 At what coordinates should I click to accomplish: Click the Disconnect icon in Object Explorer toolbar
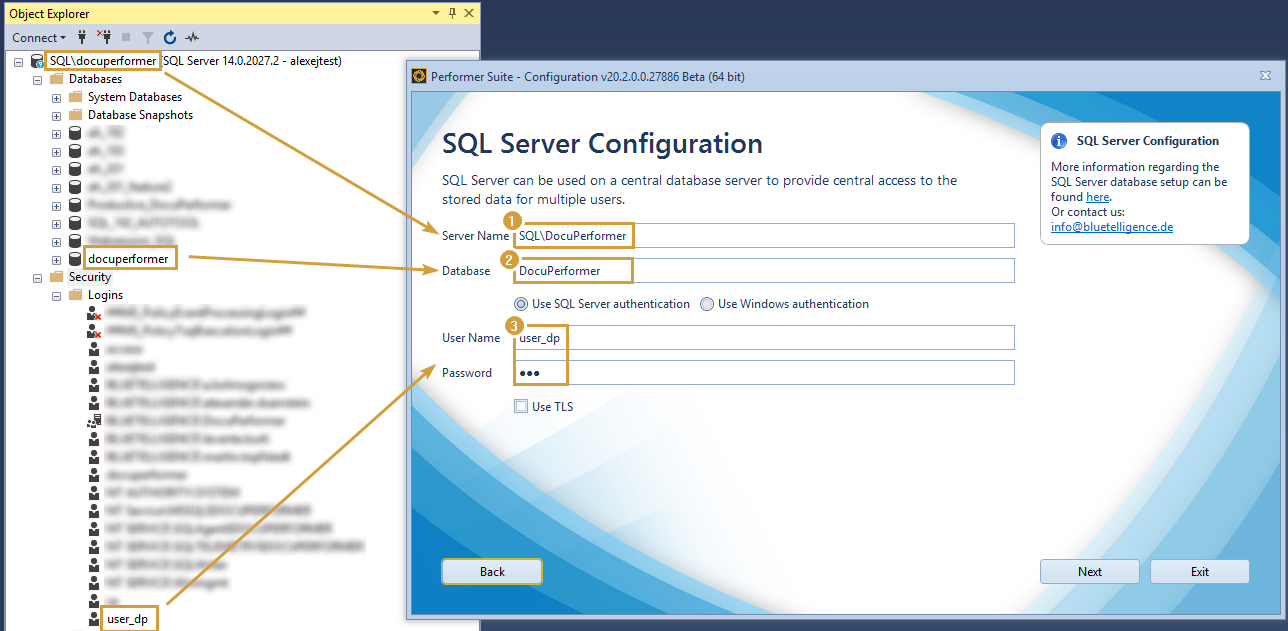click(x=104, y=37)
